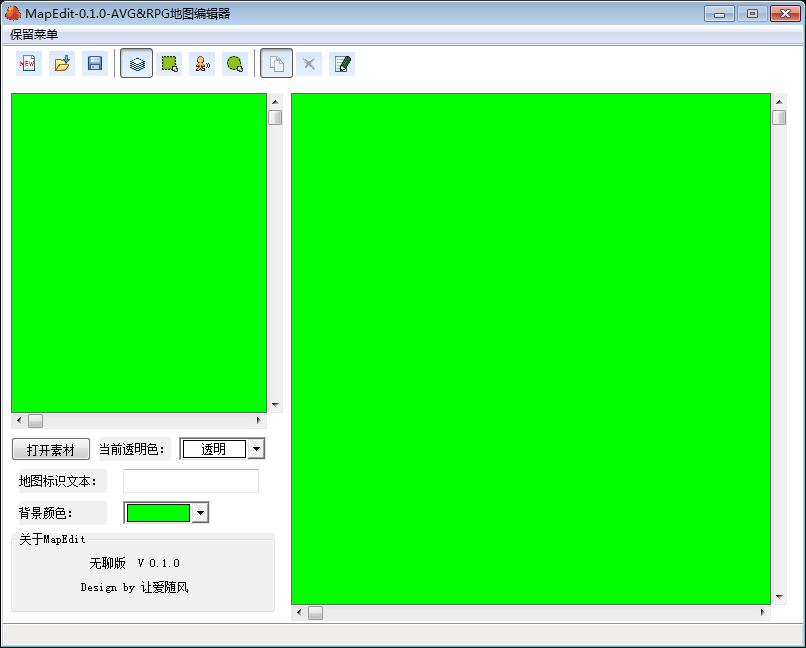
Task: Click the green 背景颜色 swatch
Action: pos(158,513)
